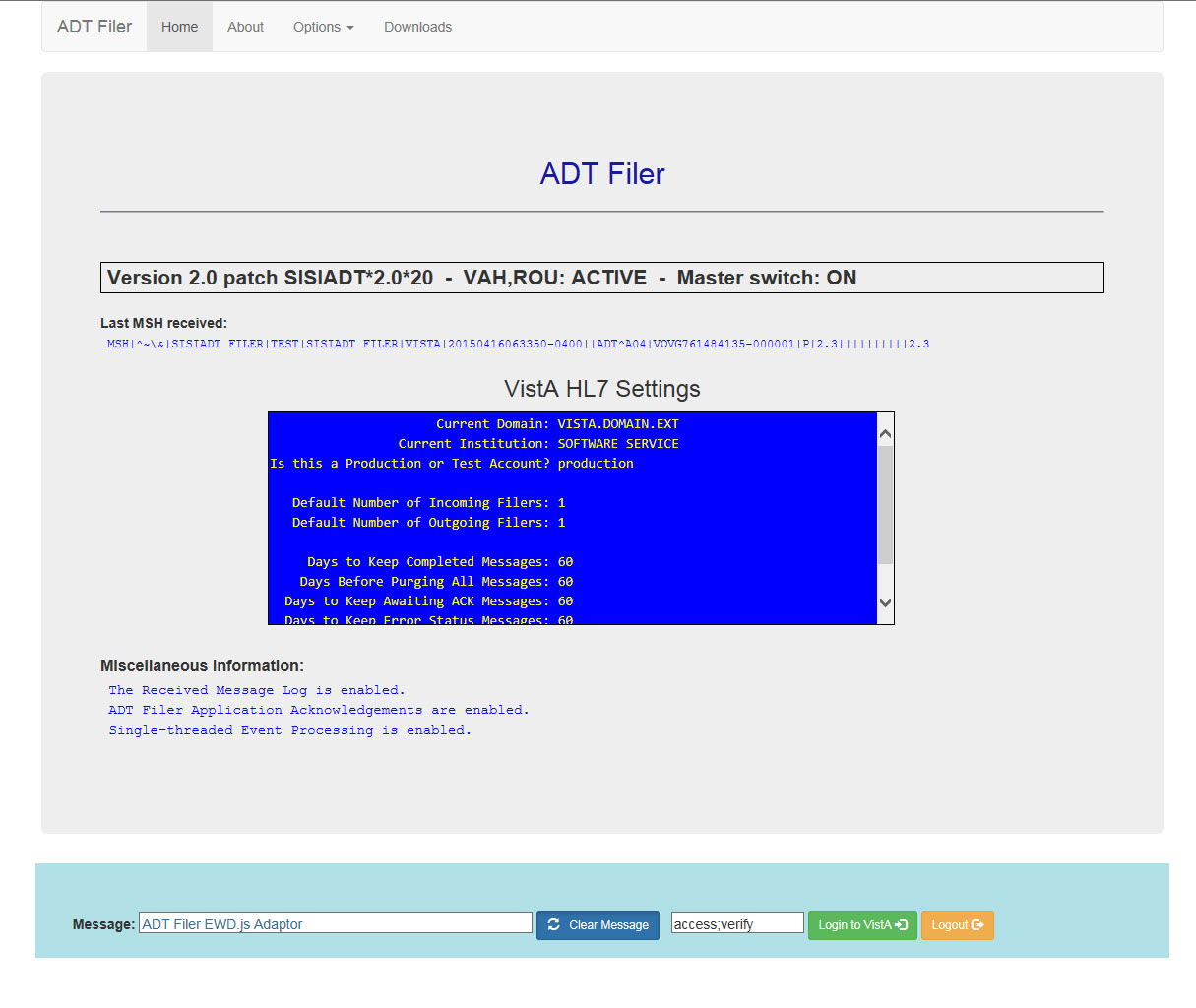Click the HL7 settings scrollbar thumb
1196x1008 pixels.
pyautogui.click(x=885, y=504)
